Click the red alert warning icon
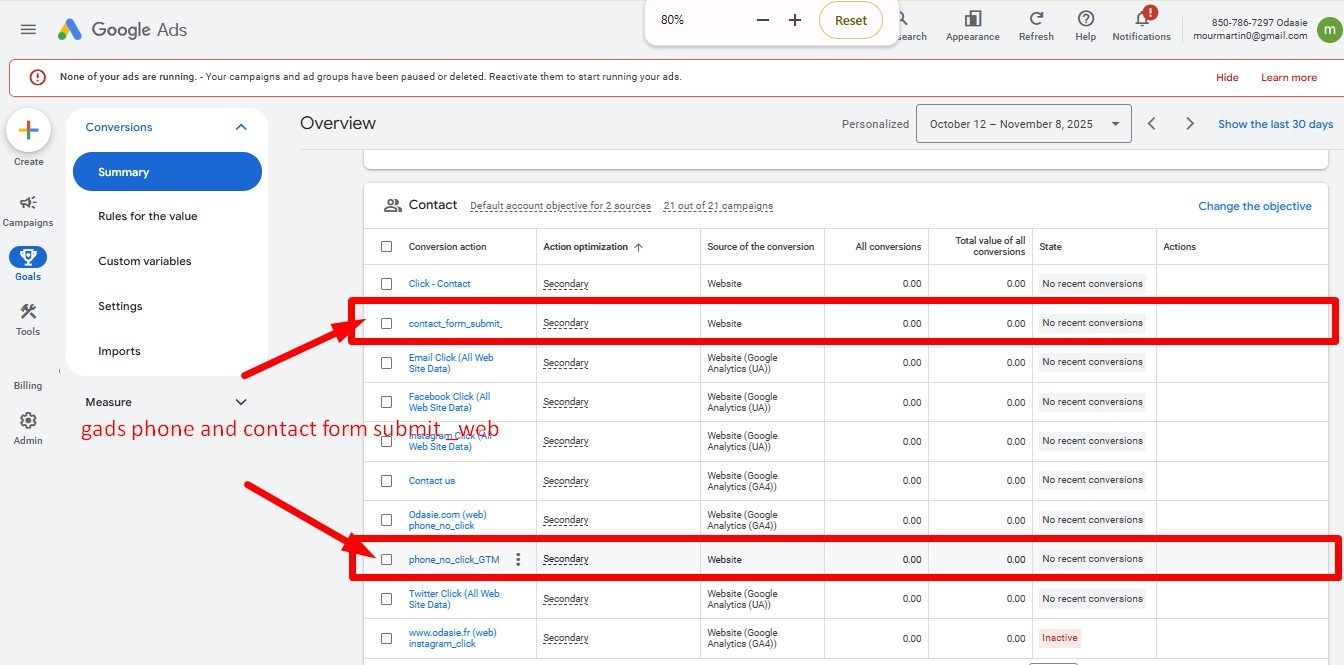The height and width of the screenshot is (665, 1344). 37,77
